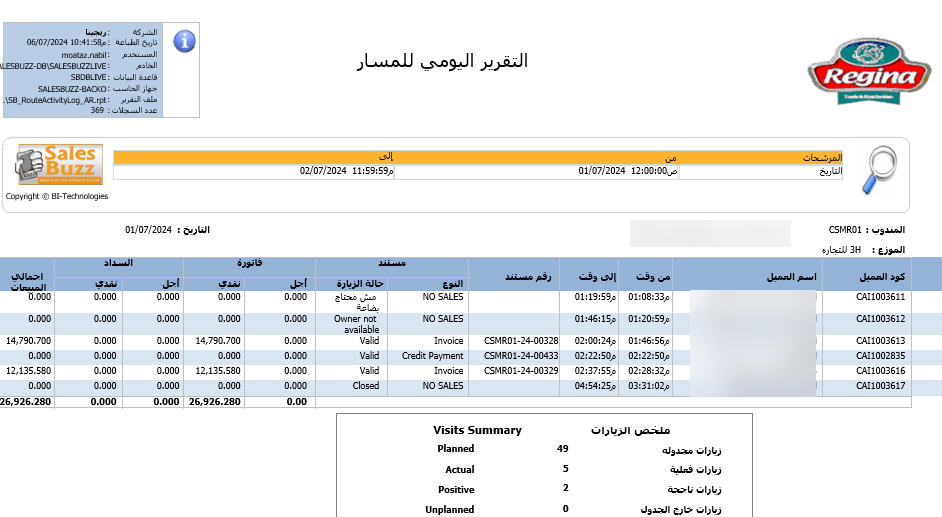
Task: Click the magnifying glass filters icon
Action: 881,171
